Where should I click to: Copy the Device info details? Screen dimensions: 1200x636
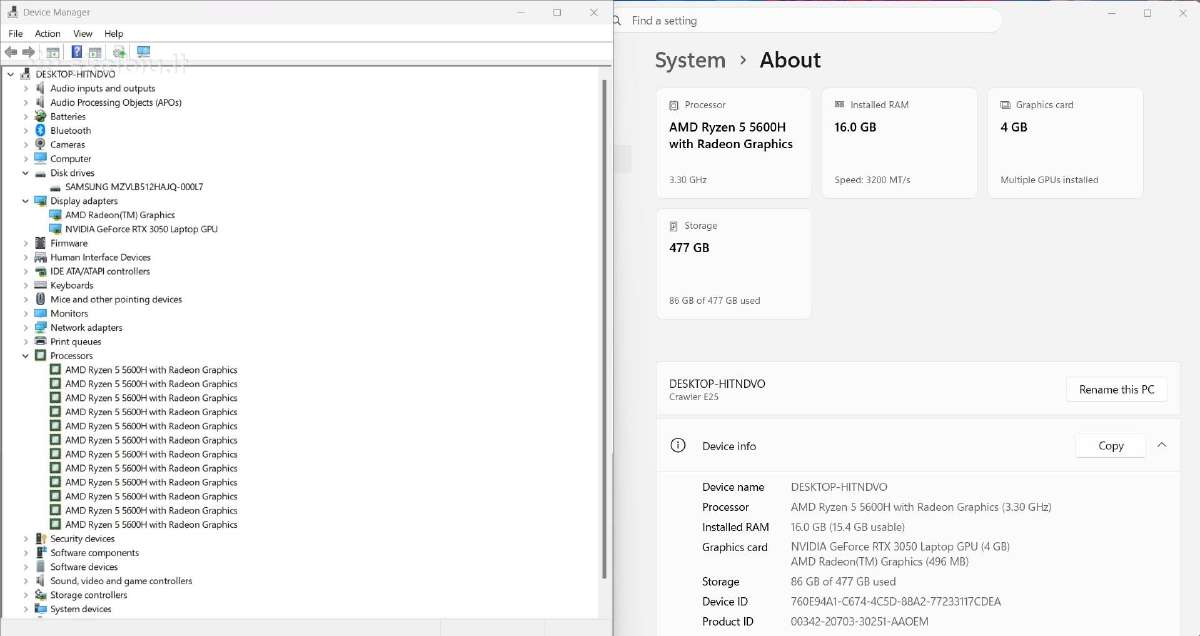tap(1110, 446)
